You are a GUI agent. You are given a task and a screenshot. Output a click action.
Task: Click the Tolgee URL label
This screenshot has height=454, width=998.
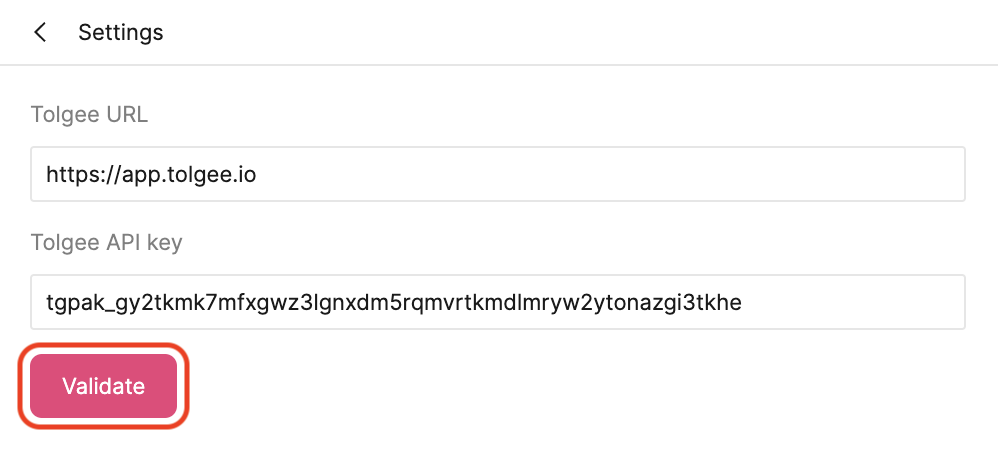point(89,115)
